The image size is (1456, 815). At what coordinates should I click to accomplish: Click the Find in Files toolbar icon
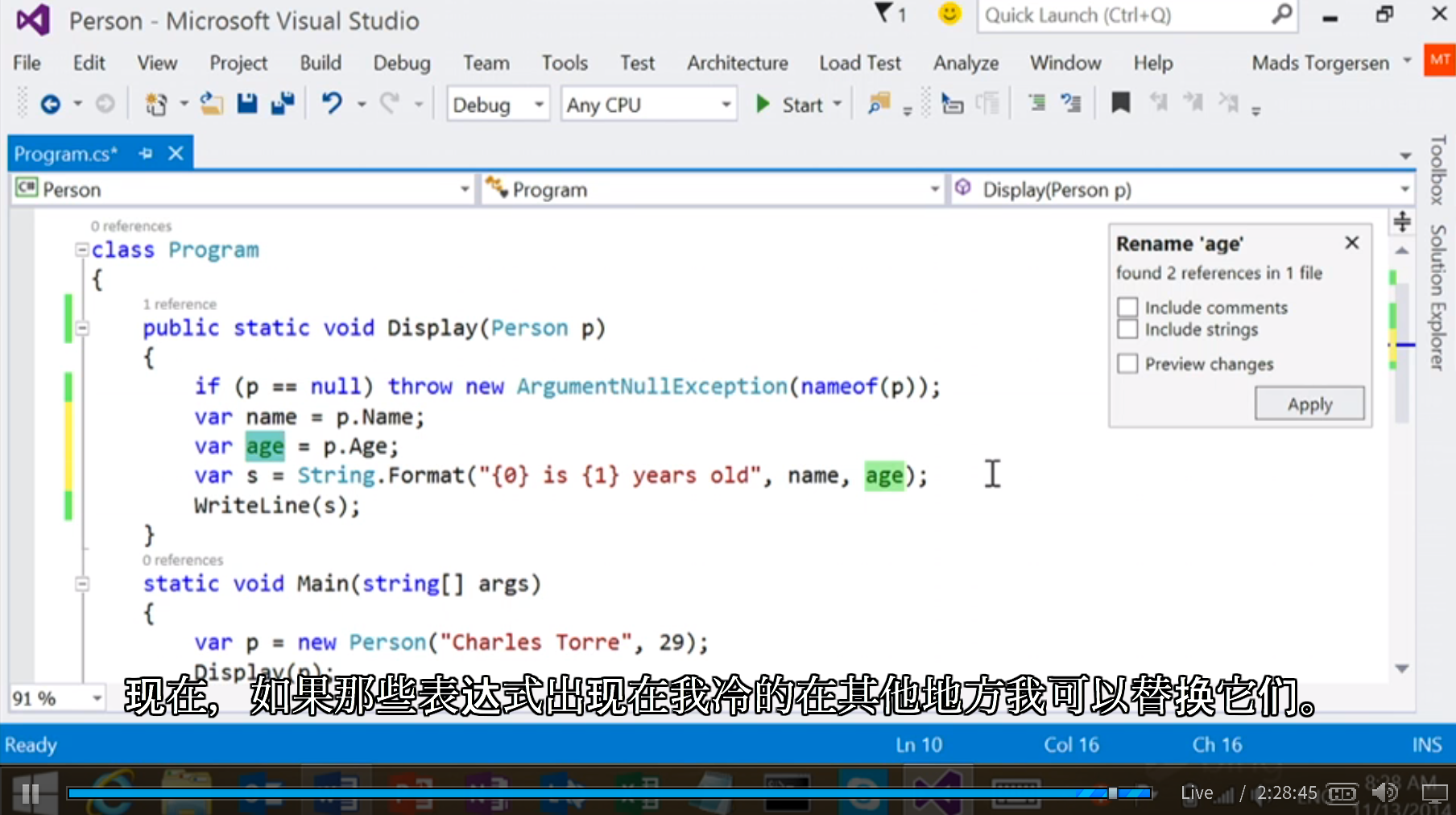tap(879, 104)
